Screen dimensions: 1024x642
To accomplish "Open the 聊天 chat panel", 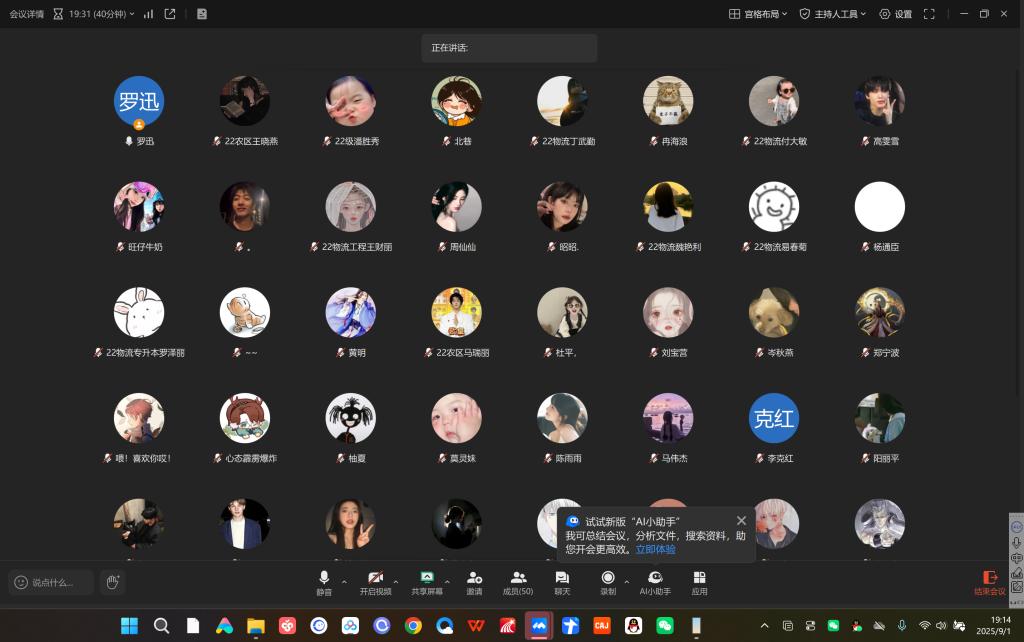I will pyautogui.click(x=562, y=582).
